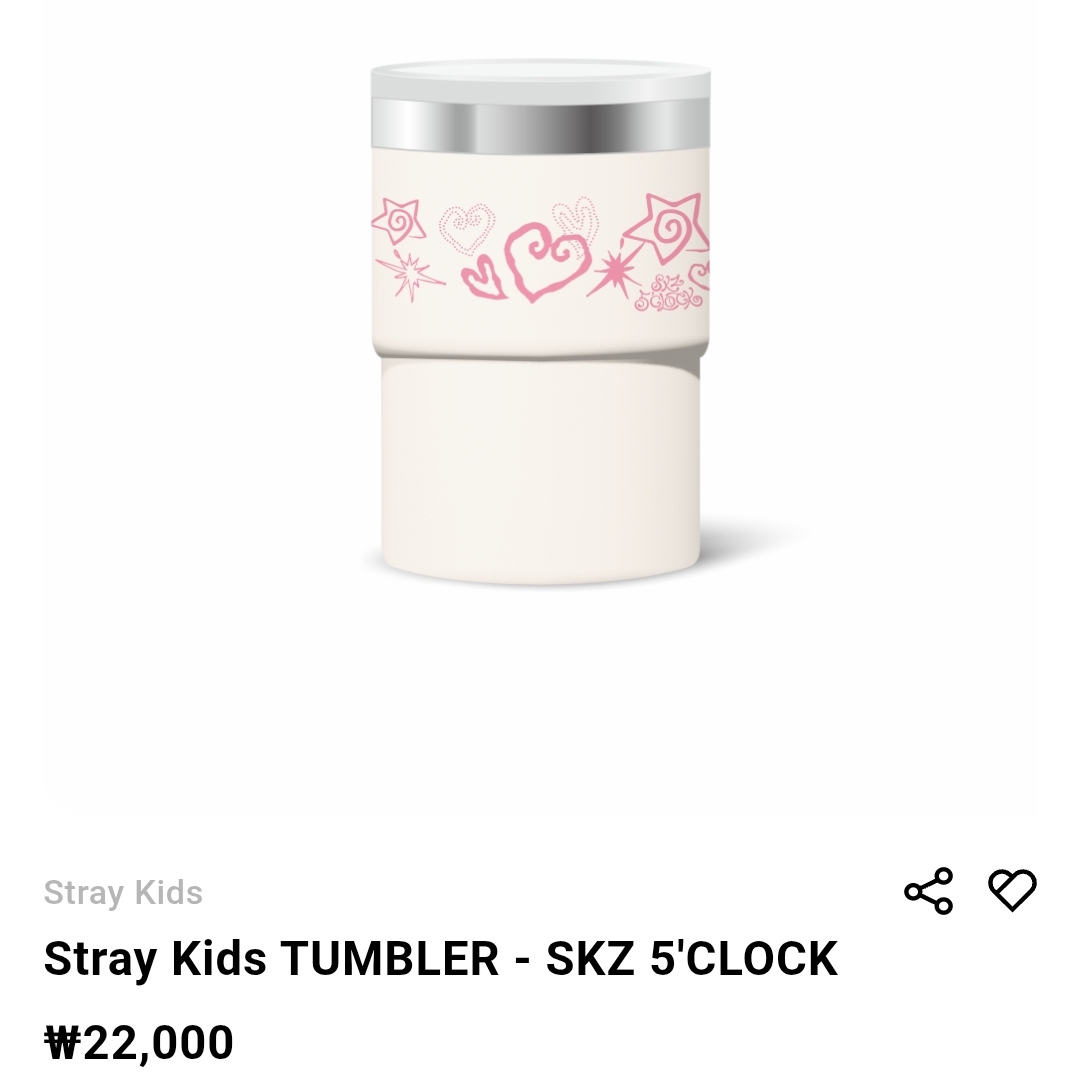Click the dotted outline heart graphic
The image size is (1080, 1086).
[467, 228]
